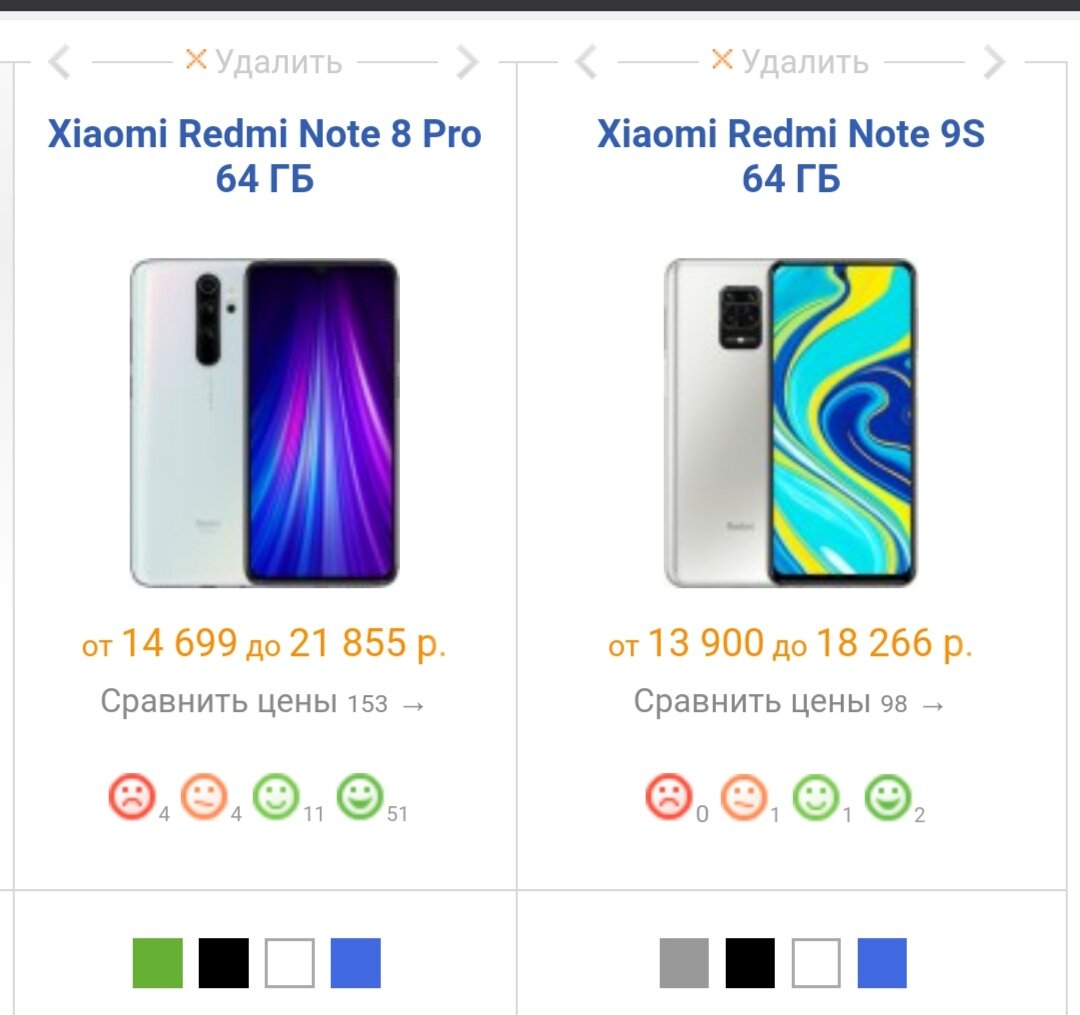Click the sad red face rating for Note 8 Pro
The width and height of the screenshot is (1080, 1015).
click(132, 797)
